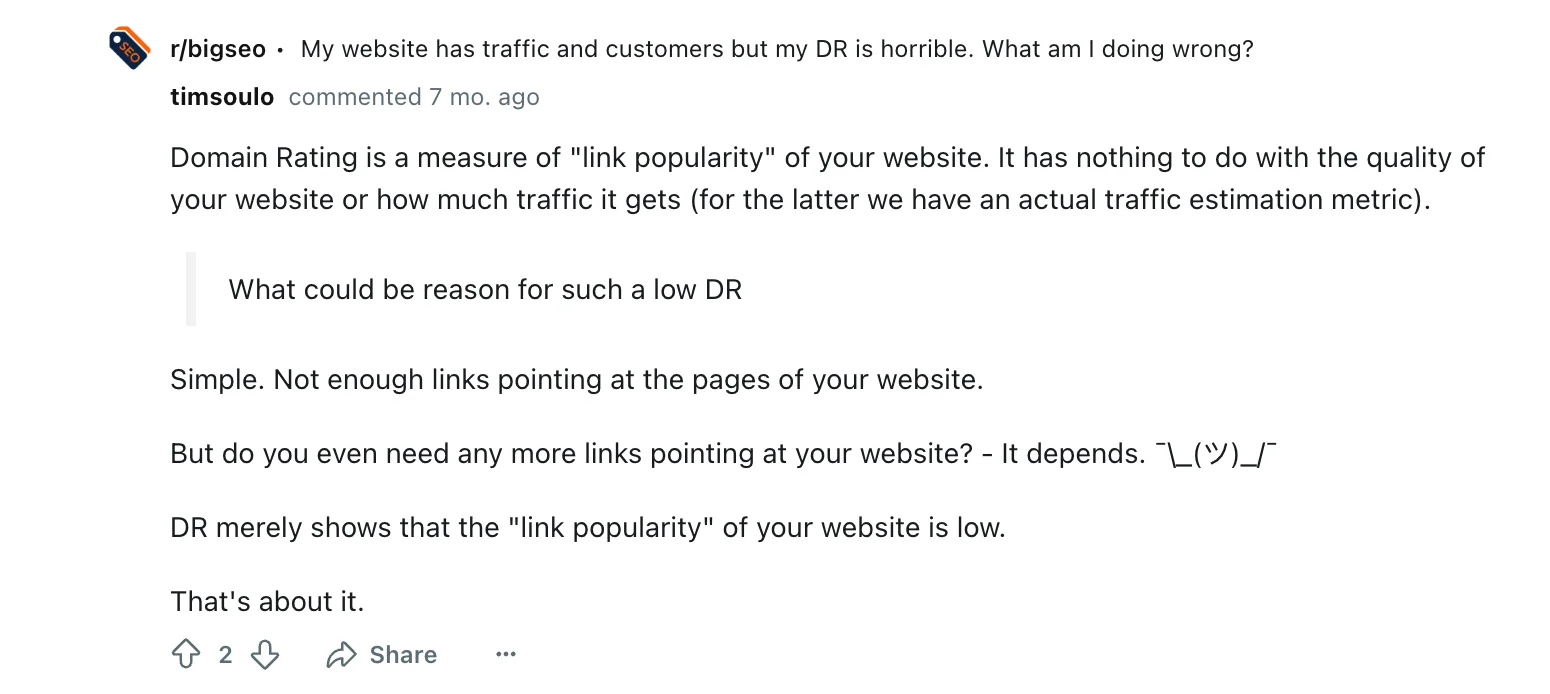This screenshot has height=694, width=1550.
Task: Click the quote block's left border bar
Action: coord(190,289)
